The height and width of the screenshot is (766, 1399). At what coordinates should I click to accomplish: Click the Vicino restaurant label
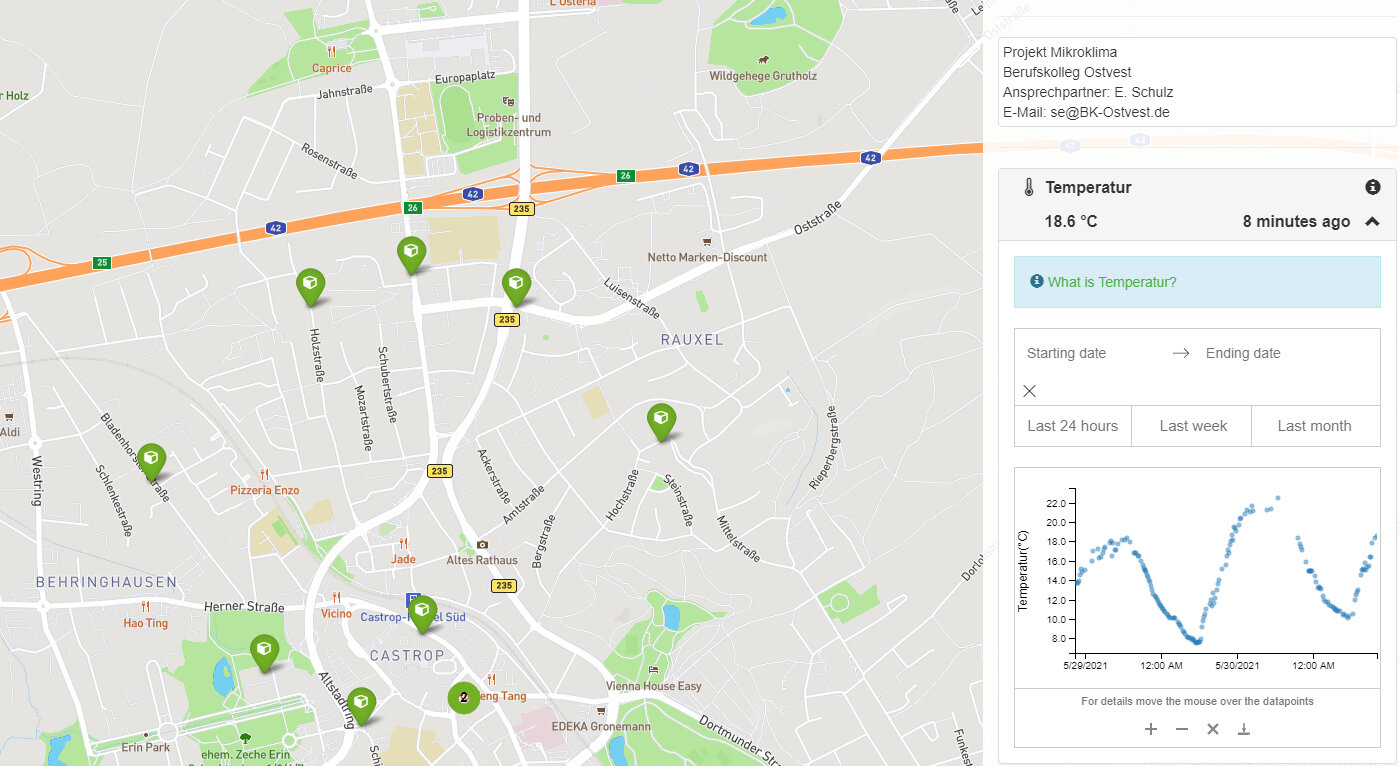336,613
